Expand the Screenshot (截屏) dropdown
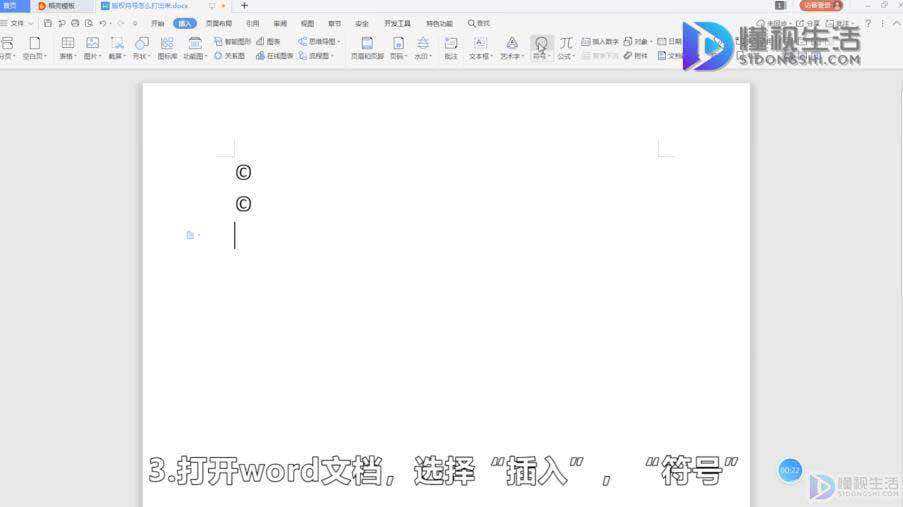This screenshot has height=507, width=903. (x=117, y=48)
